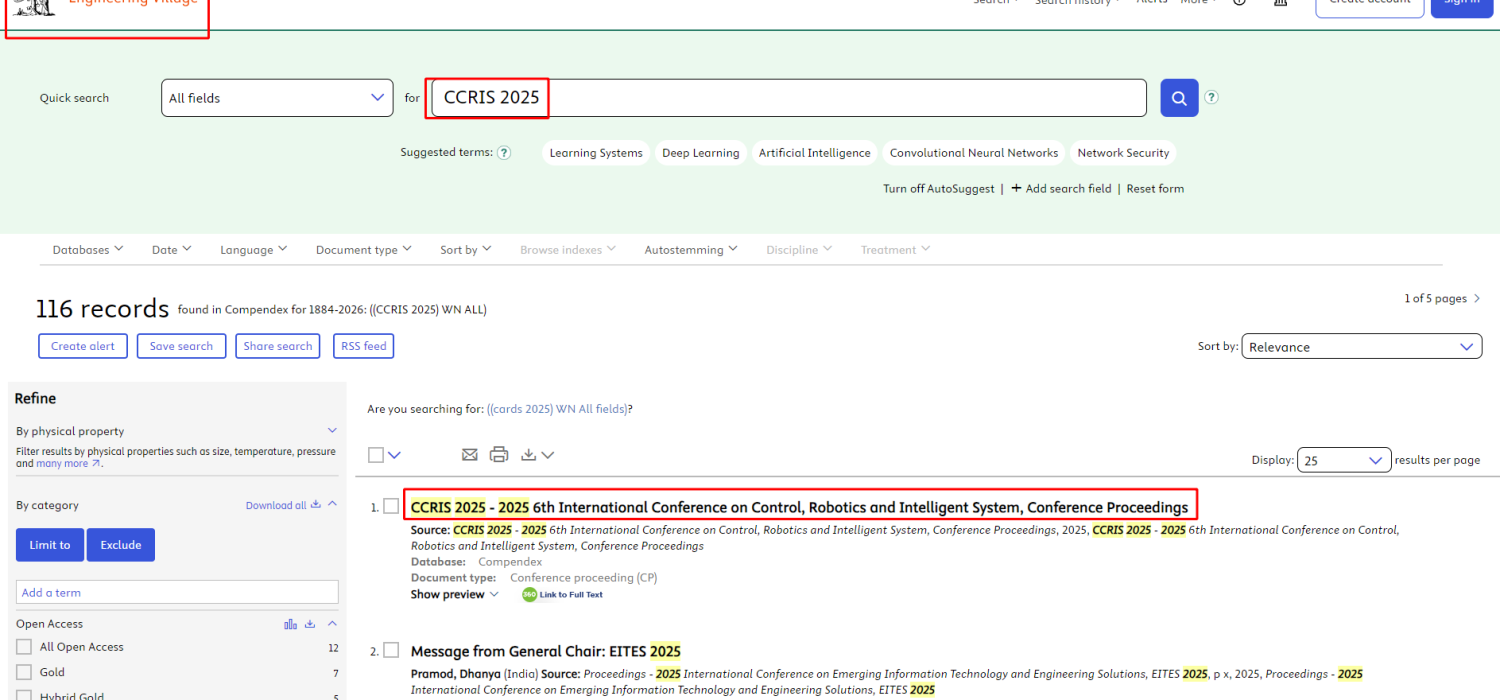Print selected records with the printer icon
Viewport: 1500px width, 700px height.
pos(499,454)
